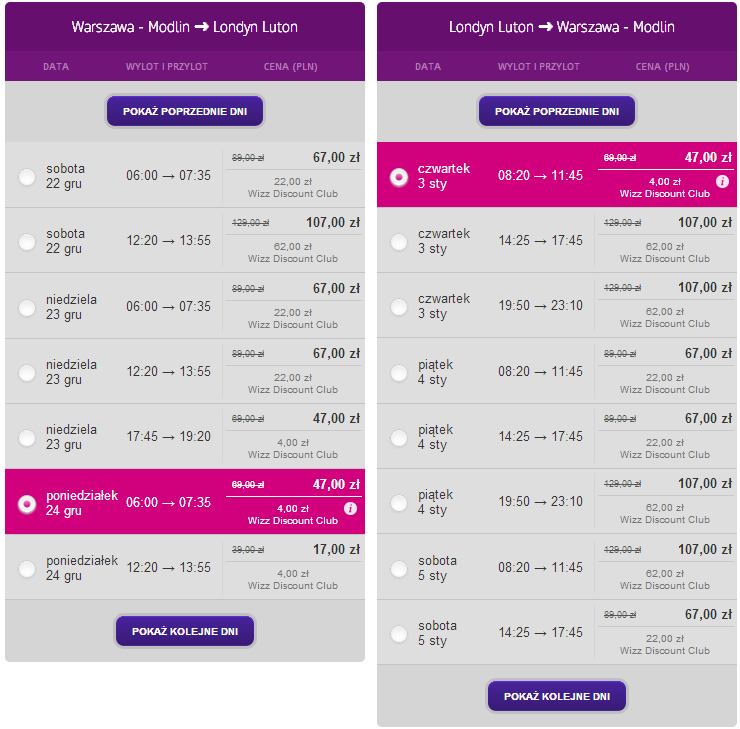Viewport: 740px width, 729px height.
Task: Show next days for Warszawa to Luton
Action: coord(185,631)
